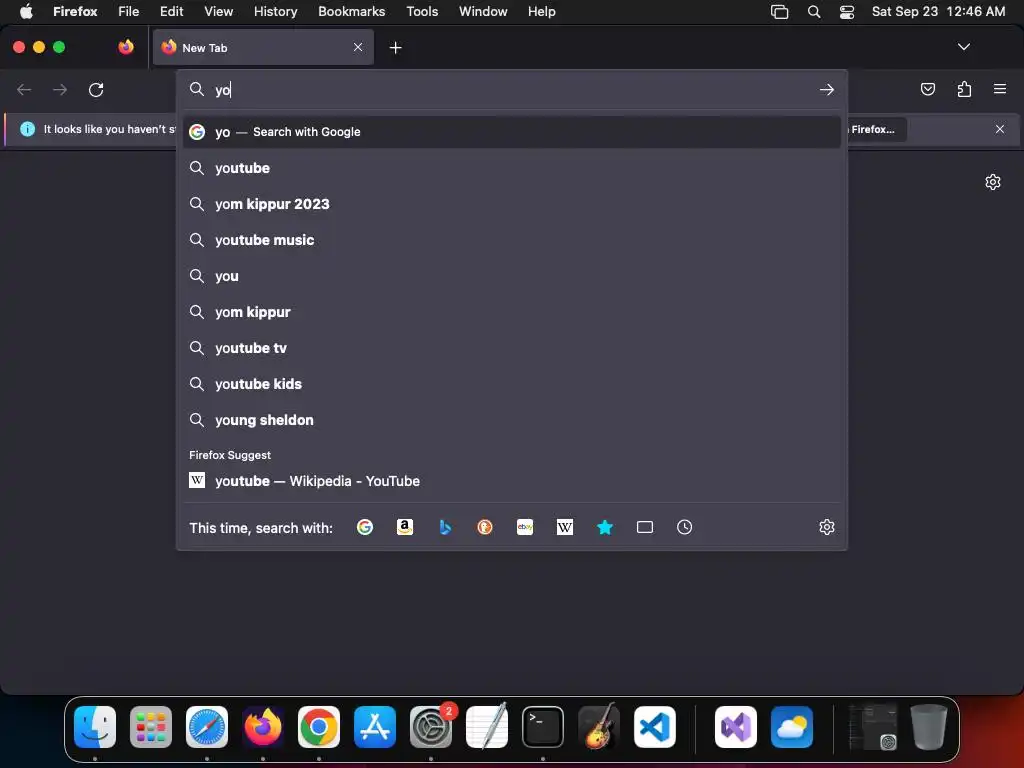
Task: Search this time with Bing icon
Action: pos(445,527)
